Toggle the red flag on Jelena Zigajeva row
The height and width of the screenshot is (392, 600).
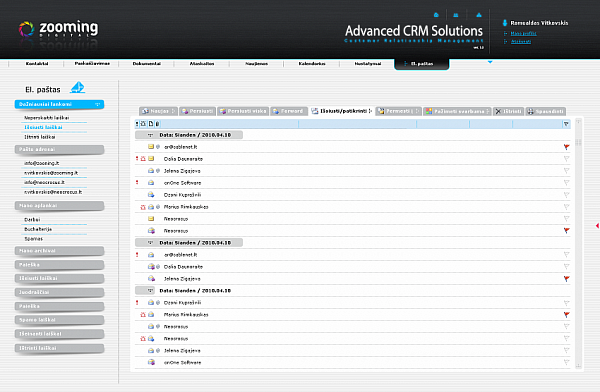[x=566, y=279]
